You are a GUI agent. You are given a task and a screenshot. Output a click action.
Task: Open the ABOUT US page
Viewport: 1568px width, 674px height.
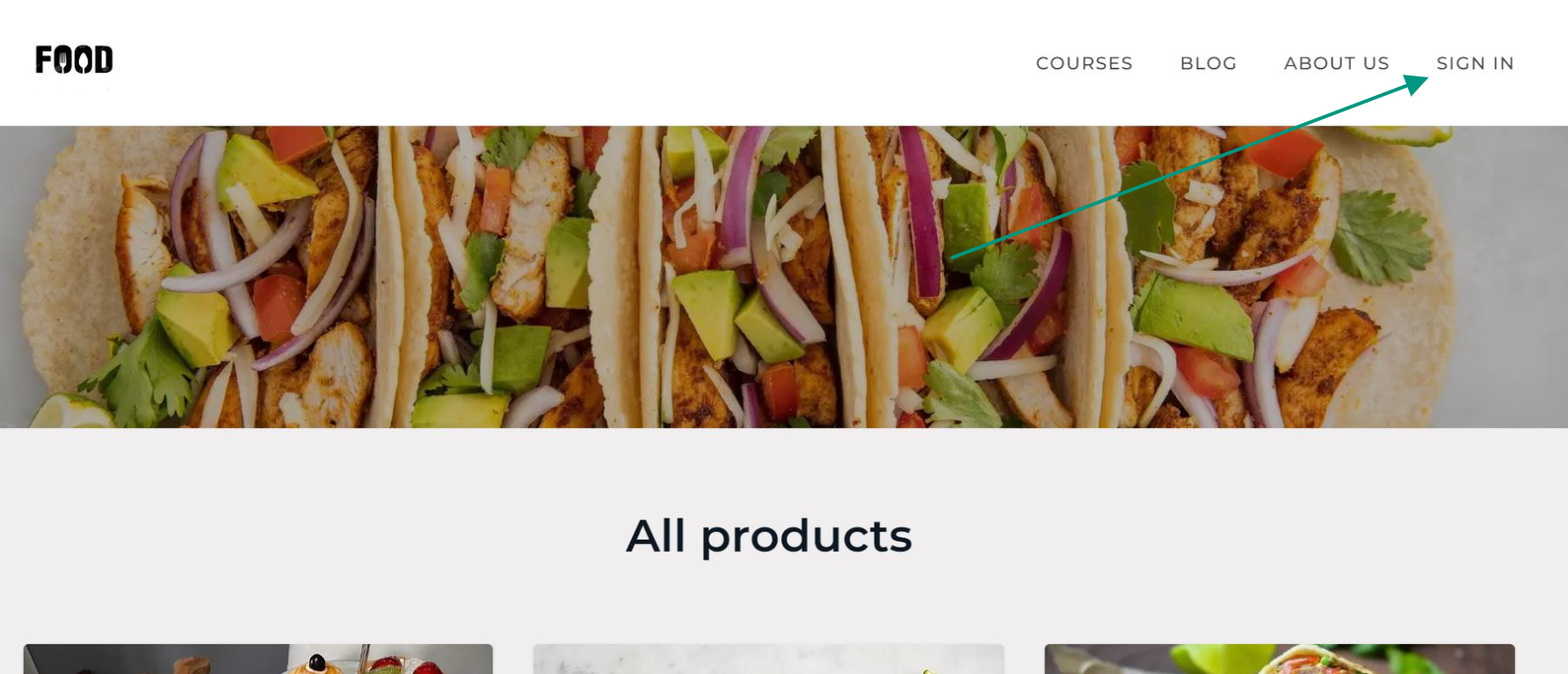(x=1336, y=63)
